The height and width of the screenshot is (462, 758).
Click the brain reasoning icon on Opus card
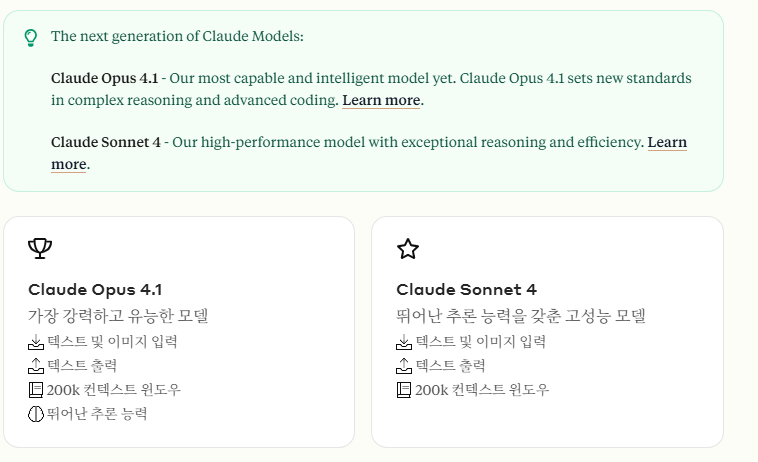click(37, 414)
